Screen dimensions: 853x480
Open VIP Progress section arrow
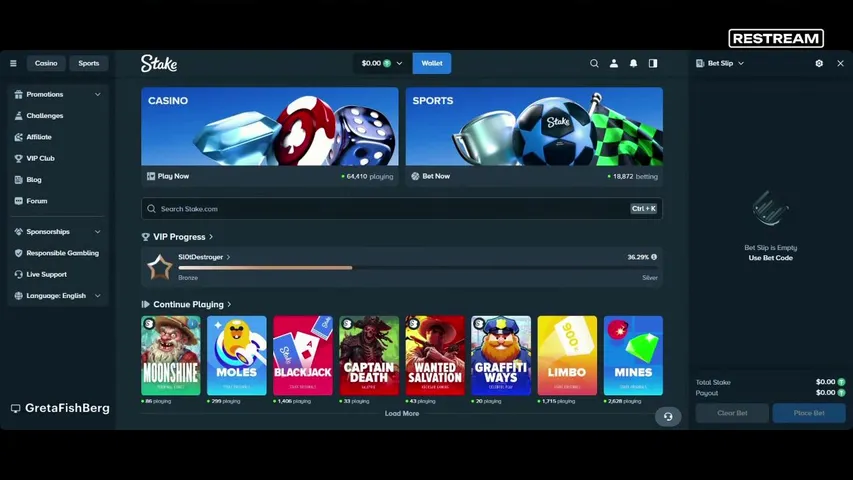[211, 237]
